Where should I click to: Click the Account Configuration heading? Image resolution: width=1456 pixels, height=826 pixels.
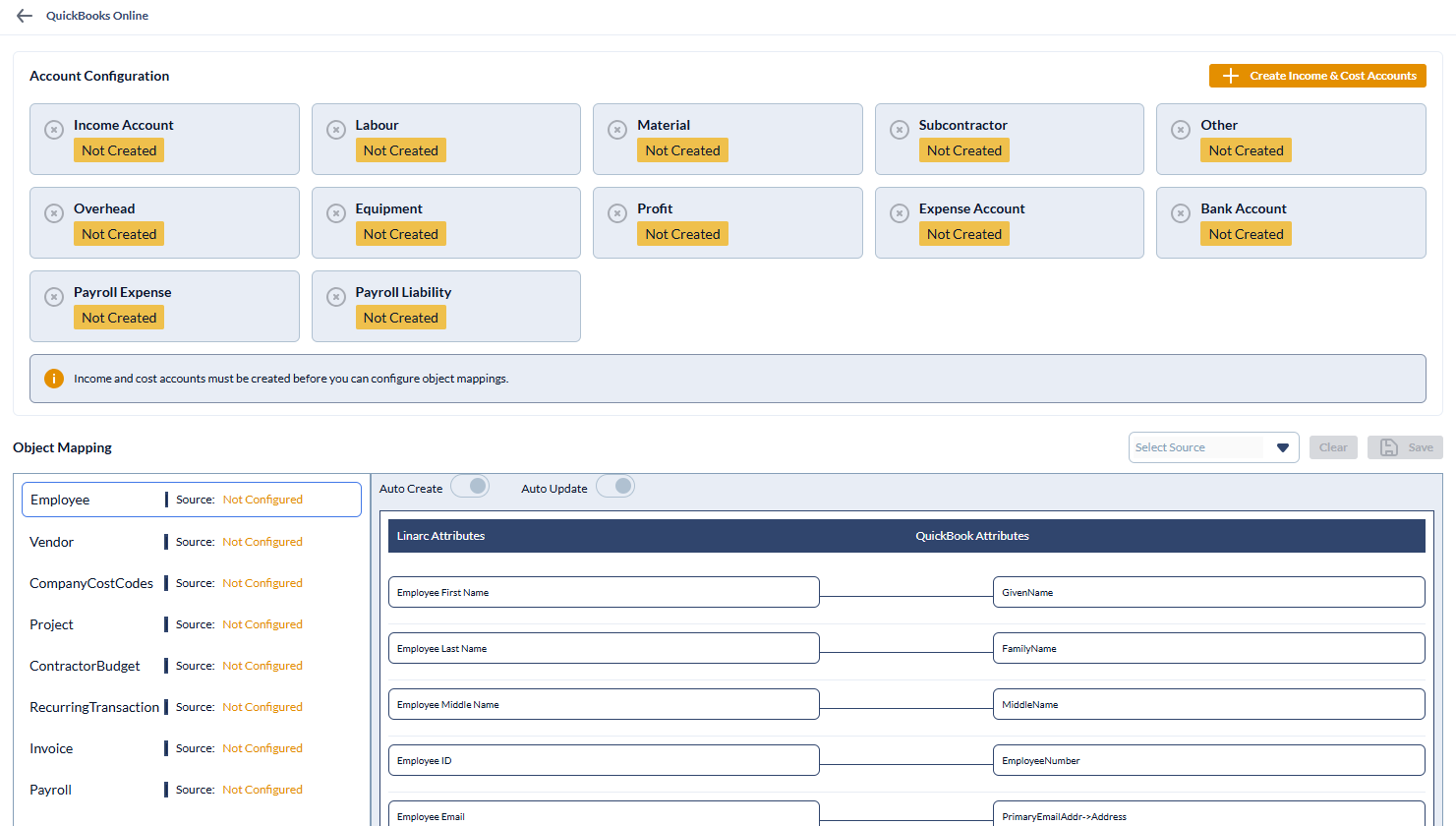(x=99, y=76)
